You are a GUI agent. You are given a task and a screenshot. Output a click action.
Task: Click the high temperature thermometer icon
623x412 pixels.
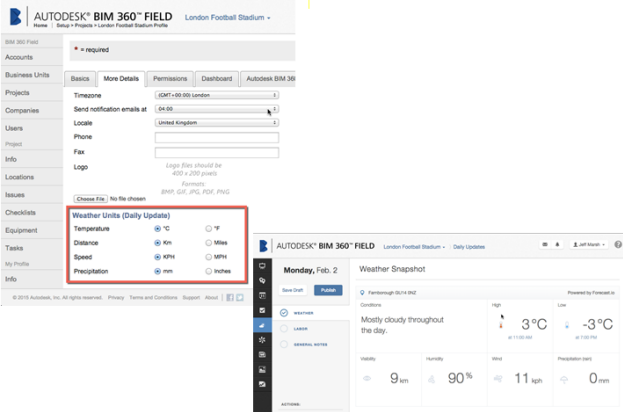(x=501, y=325)
